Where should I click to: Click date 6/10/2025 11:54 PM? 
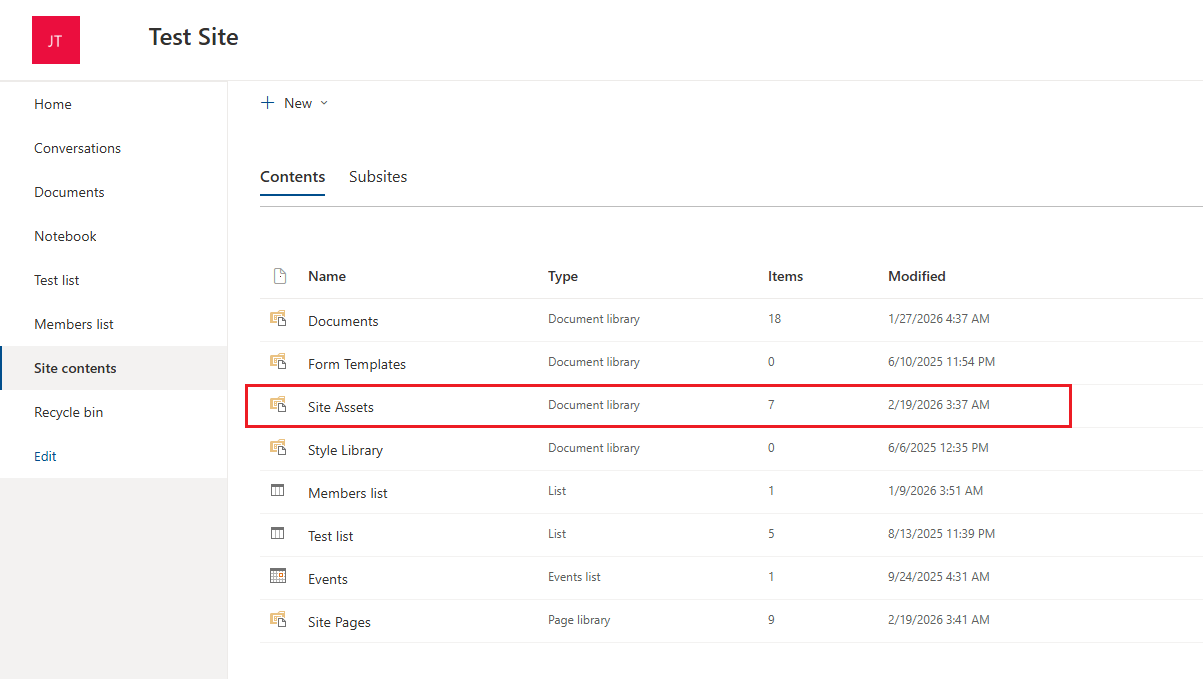pyautogui.click(x=941, y=362)
